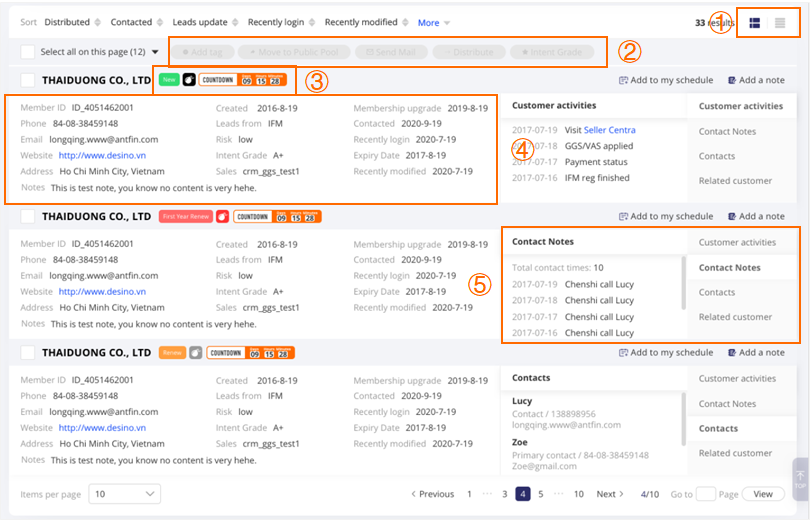Open the Items per page dropdown

124,494
